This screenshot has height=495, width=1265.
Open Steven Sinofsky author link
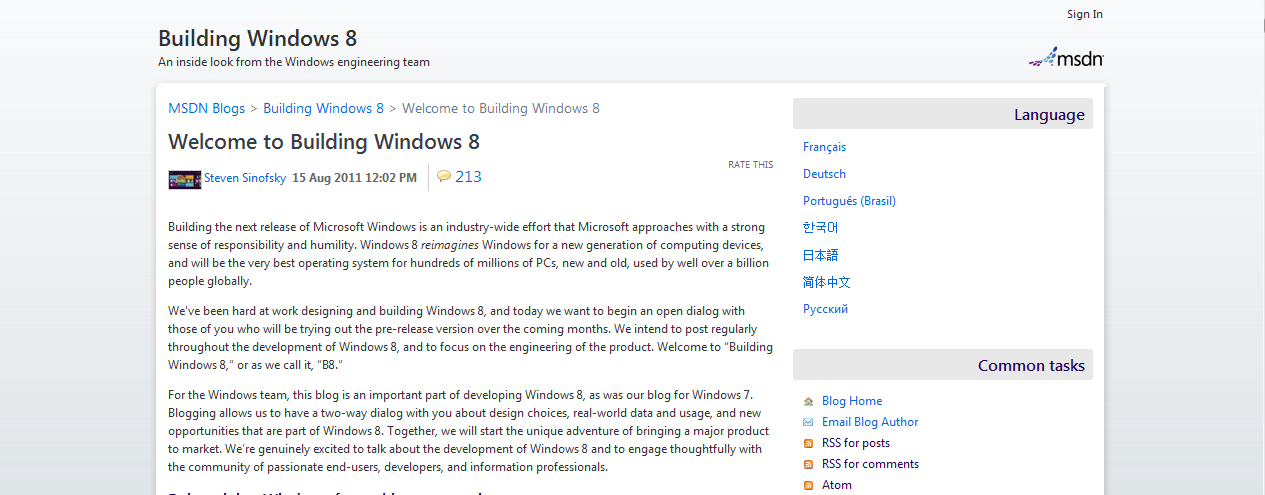(244, 178)
